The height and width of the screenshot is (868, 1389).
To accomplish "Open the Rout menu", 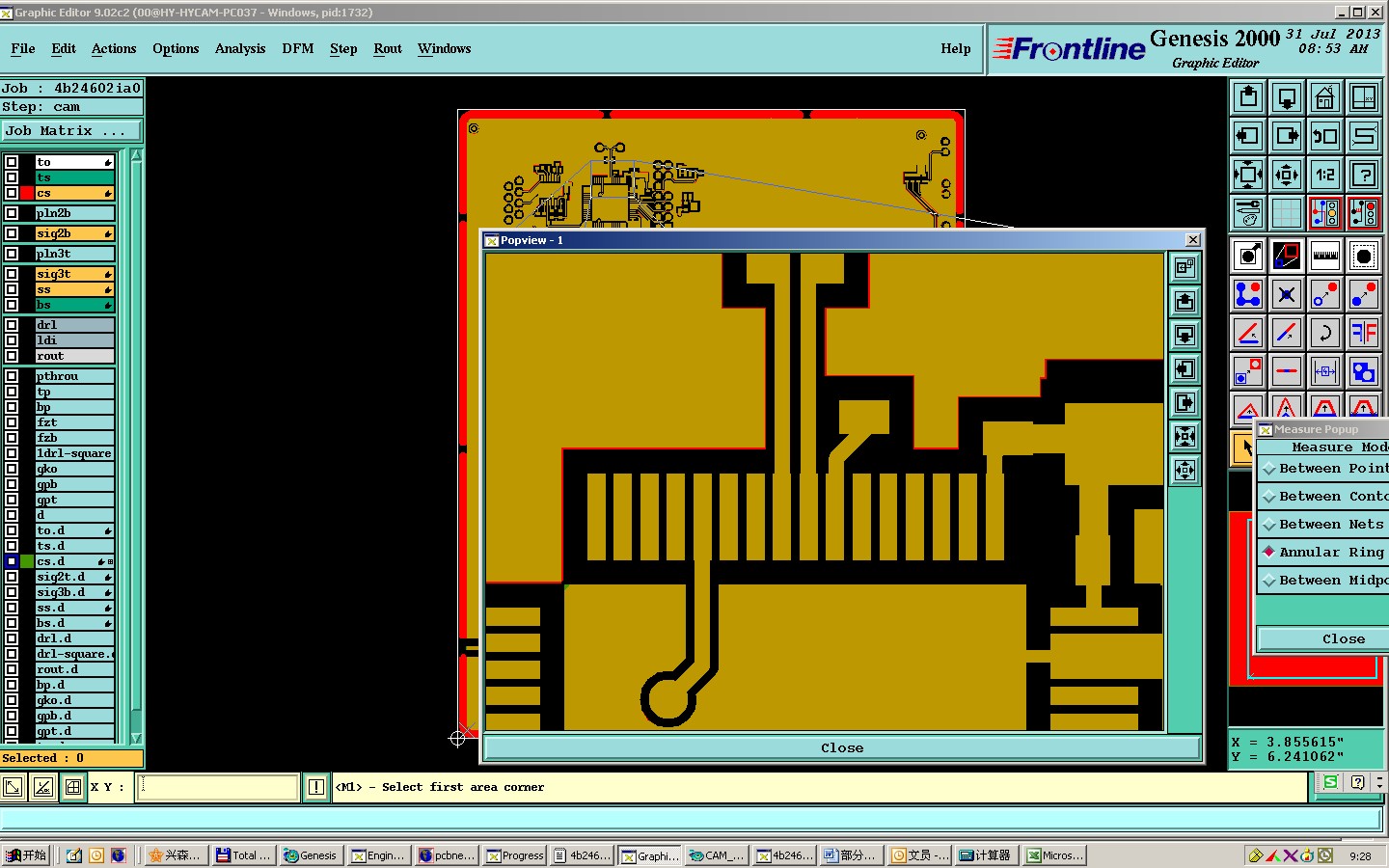I will click(x=388, y=48).
